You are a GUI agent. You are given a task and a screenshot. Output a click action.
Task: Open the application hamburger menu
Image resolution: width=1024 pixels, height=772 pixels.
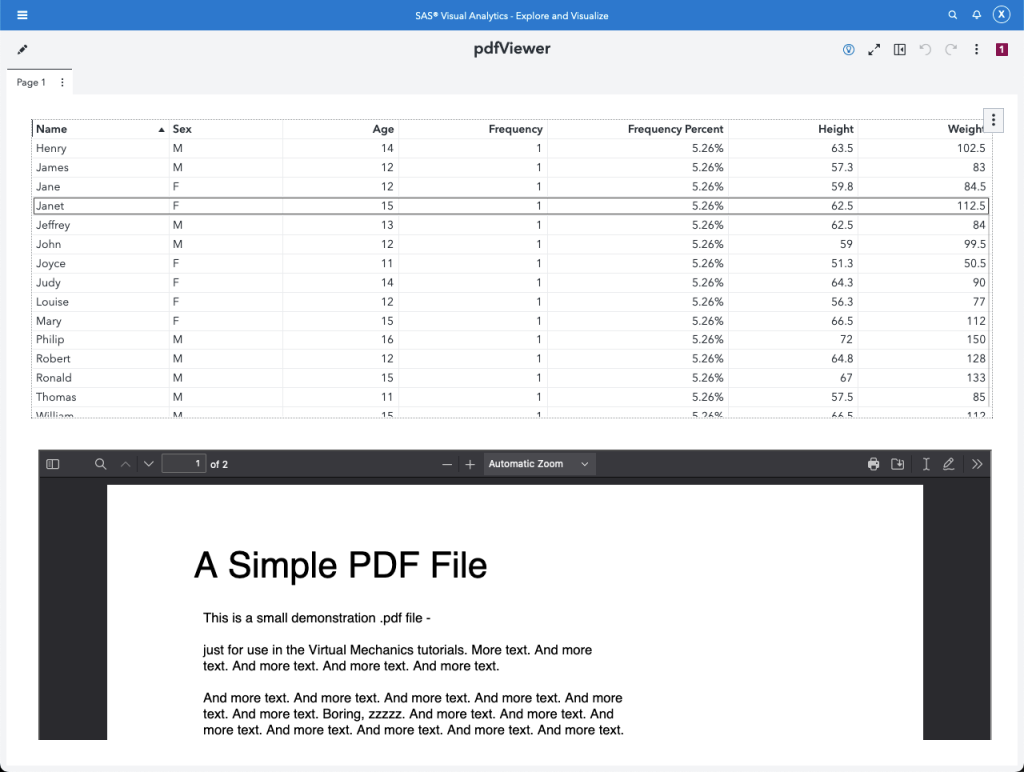point(22,14)
